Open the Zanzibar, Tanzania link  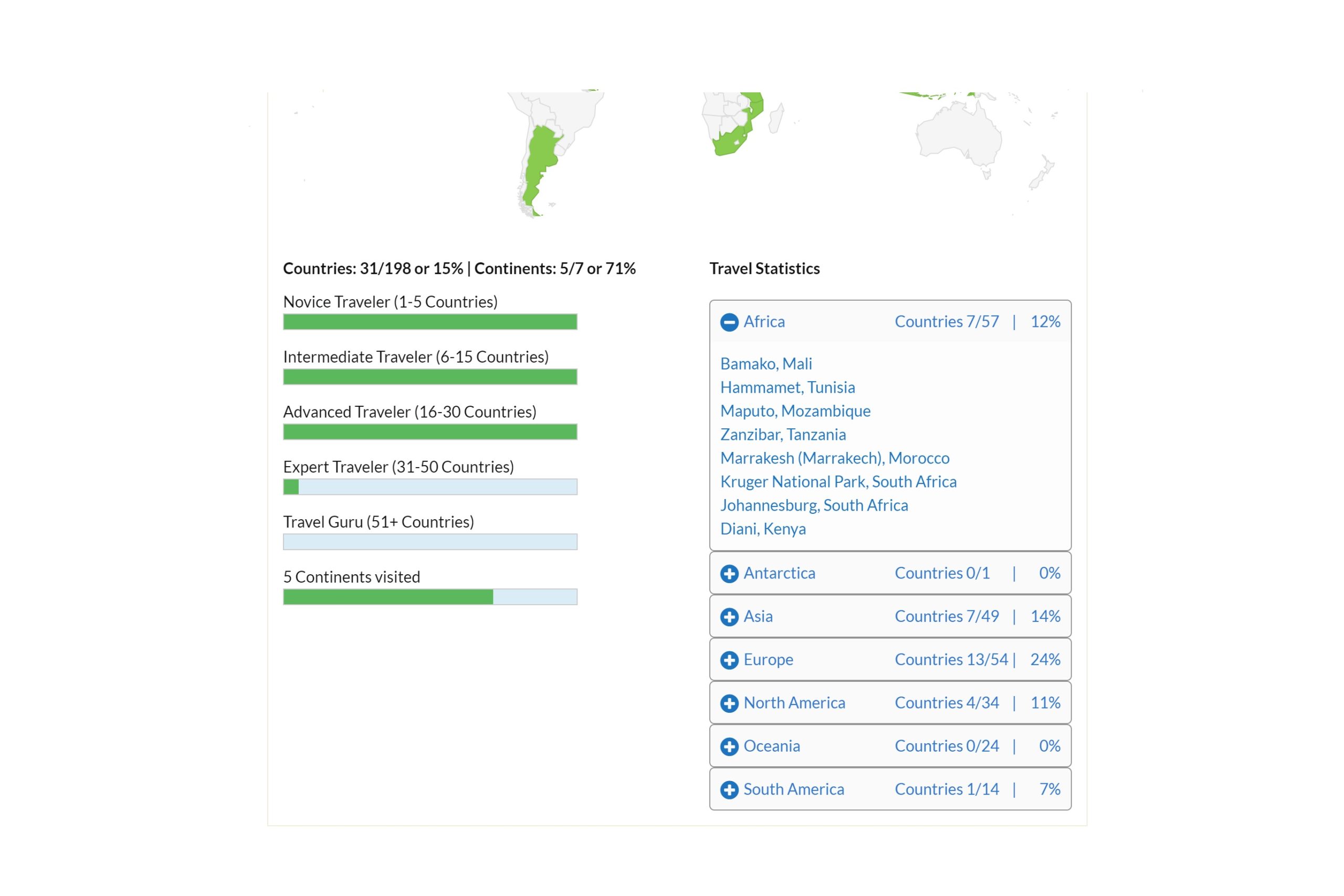[x=783, y=434]
